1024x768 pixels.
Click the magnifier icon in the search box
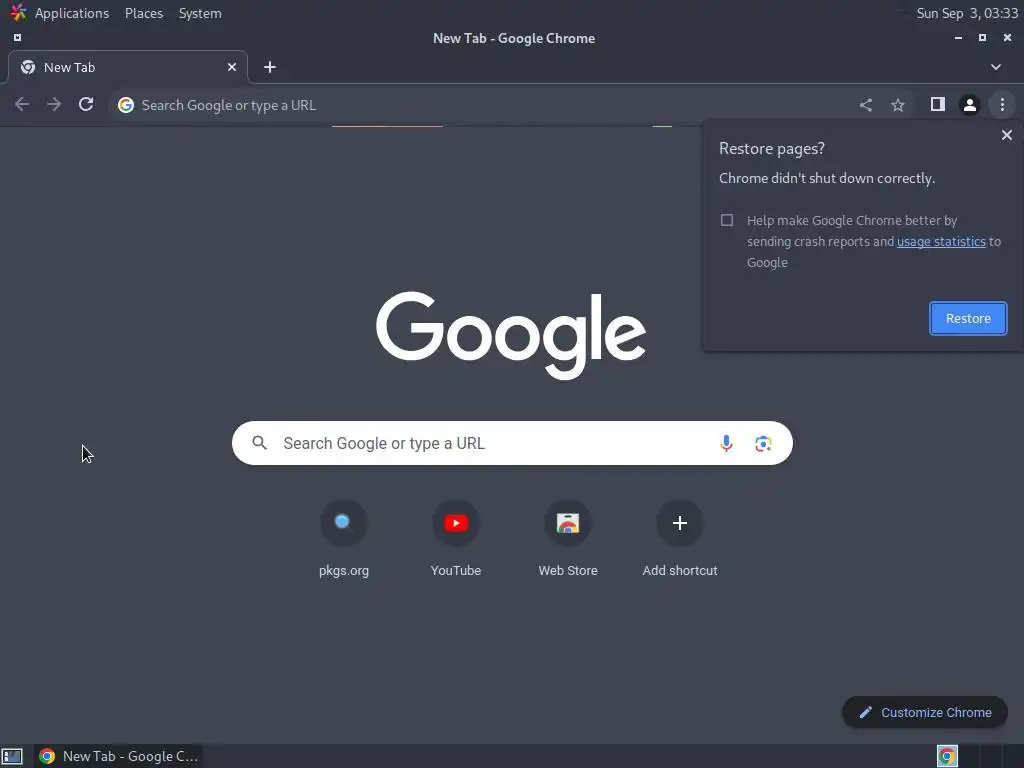coord(259,443)
